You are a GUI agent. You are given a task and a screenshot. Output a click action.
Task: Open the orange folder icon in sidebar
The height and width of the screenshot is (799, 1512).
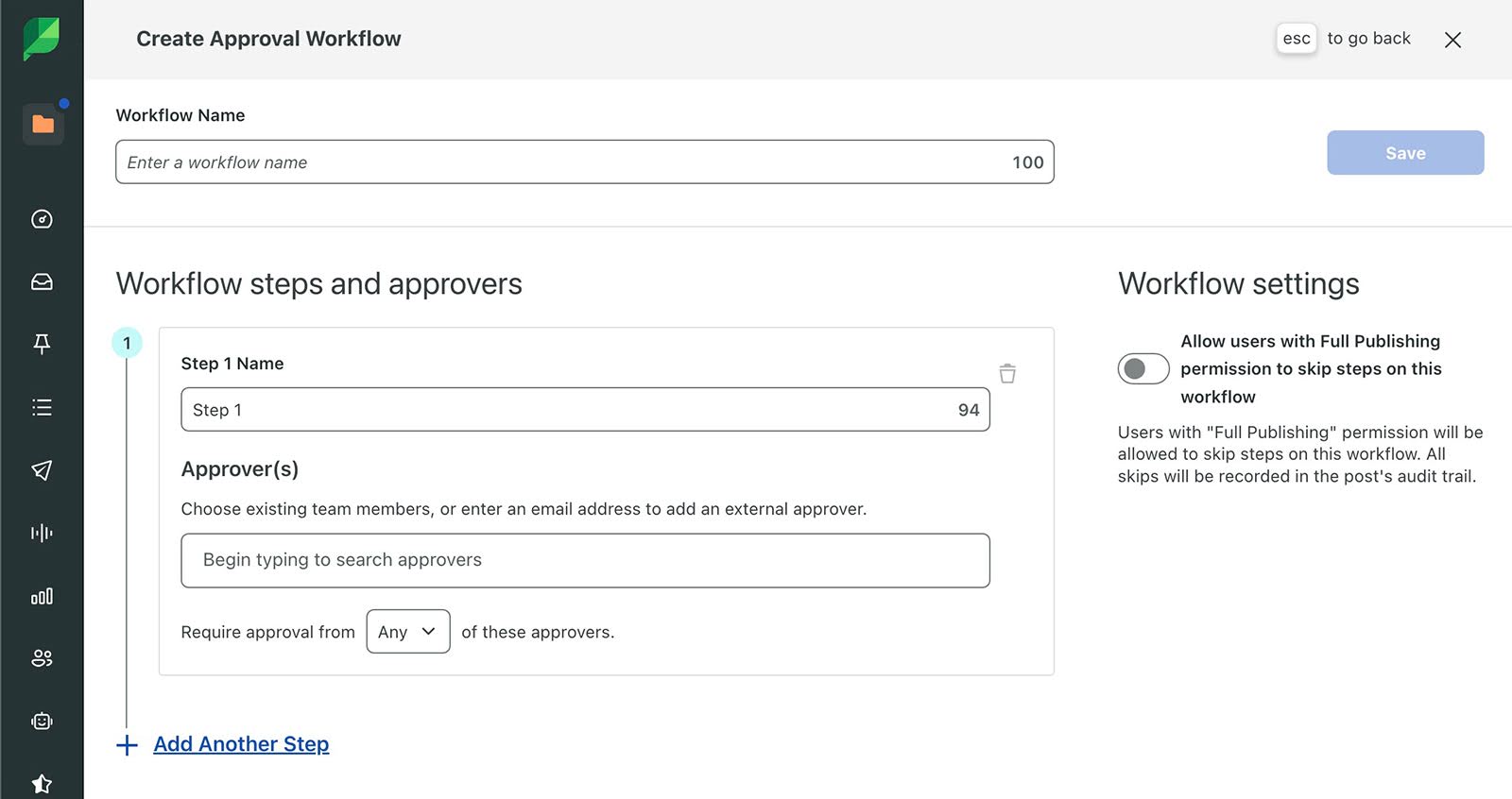coord(43,124)
